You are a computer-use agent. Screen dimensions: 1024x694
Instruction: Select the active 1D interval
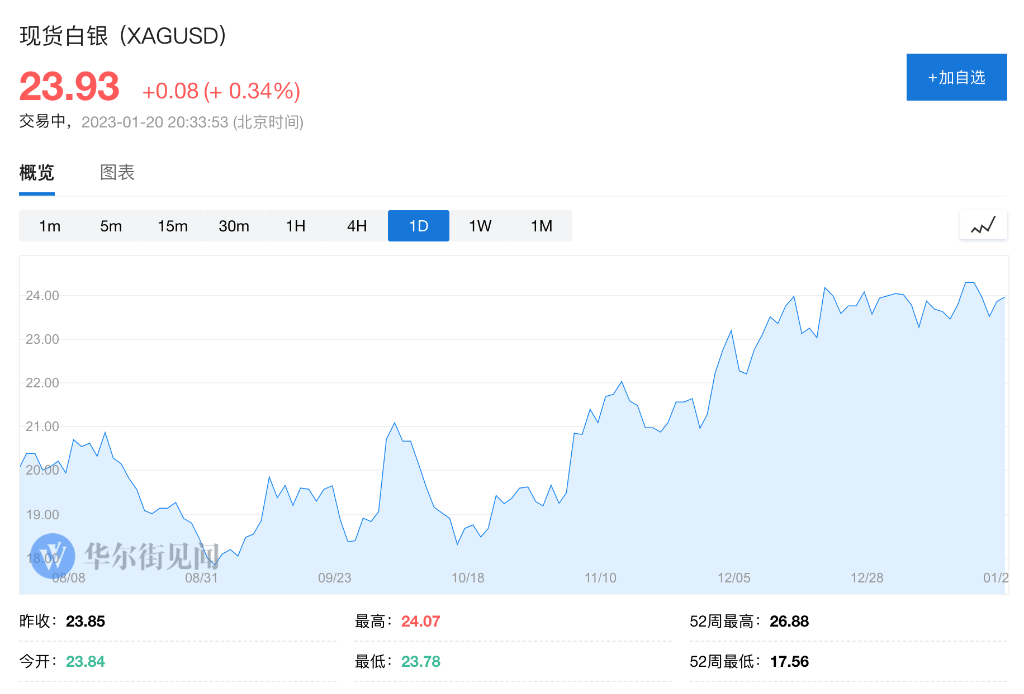pyautogui.click(x=418, y=226)
